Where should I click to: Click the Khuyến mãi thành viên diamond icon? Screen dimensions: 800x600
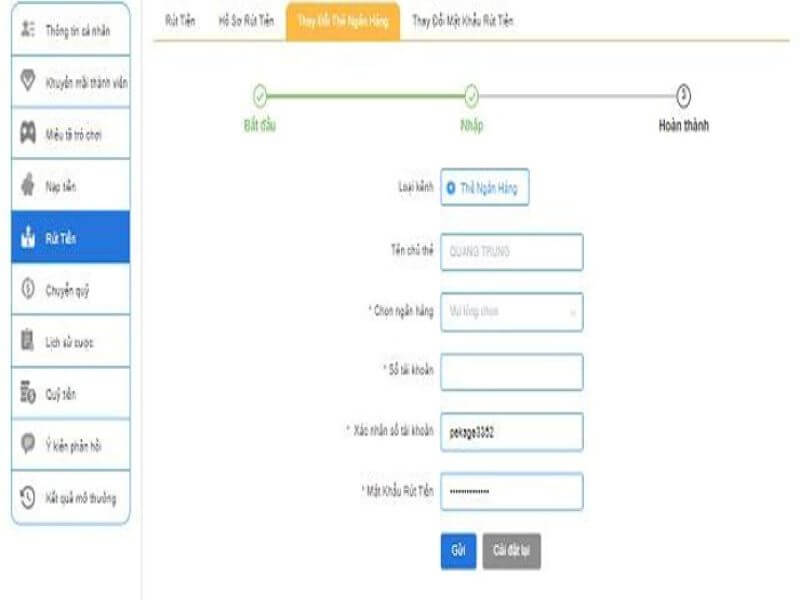click(28, 82)
